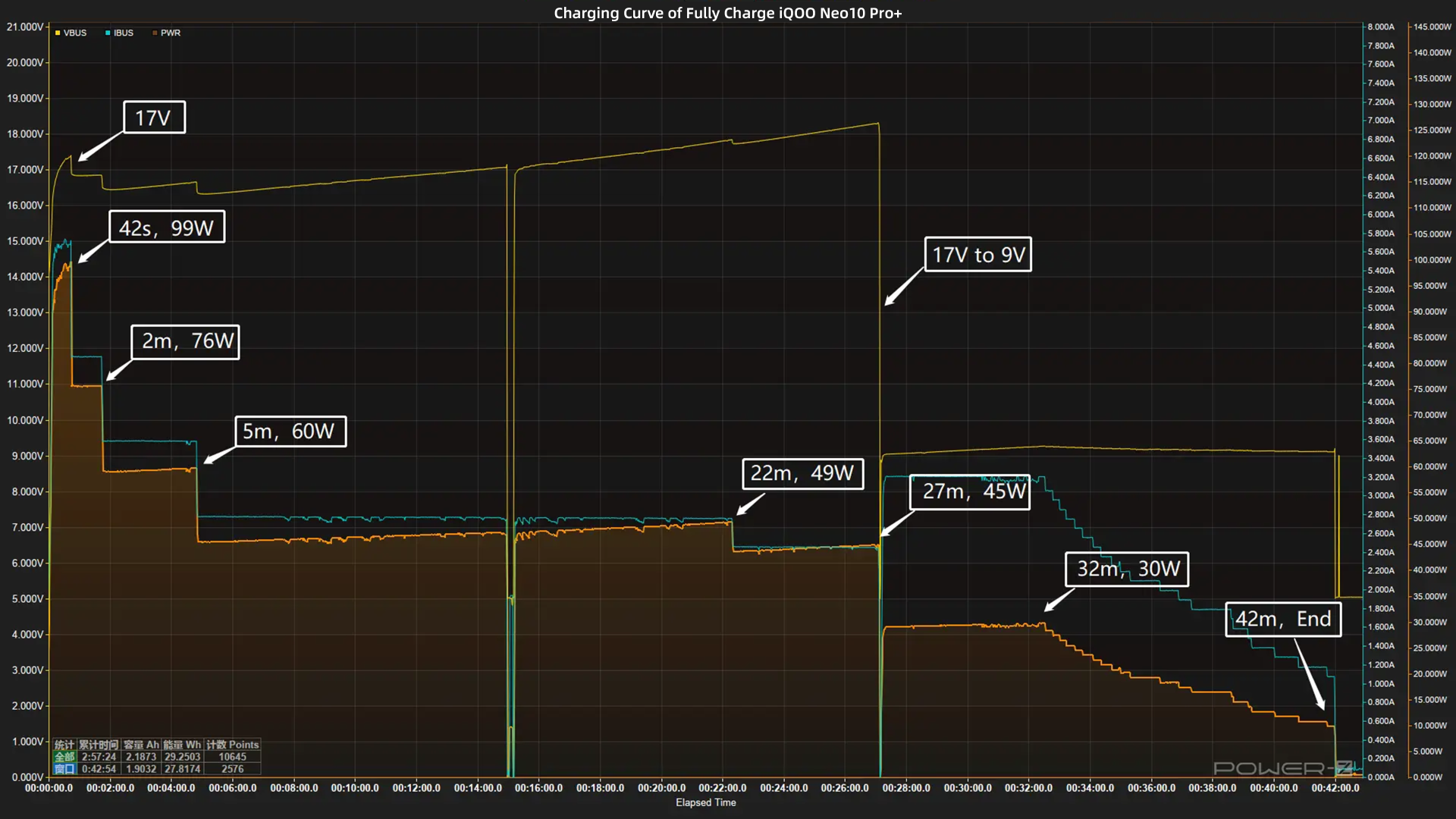Viewport: 1456px width, 819px height.
Task: Click the '00:14:00.0' time axis tick
Action: pyautogui.click(x=478, y=788)
